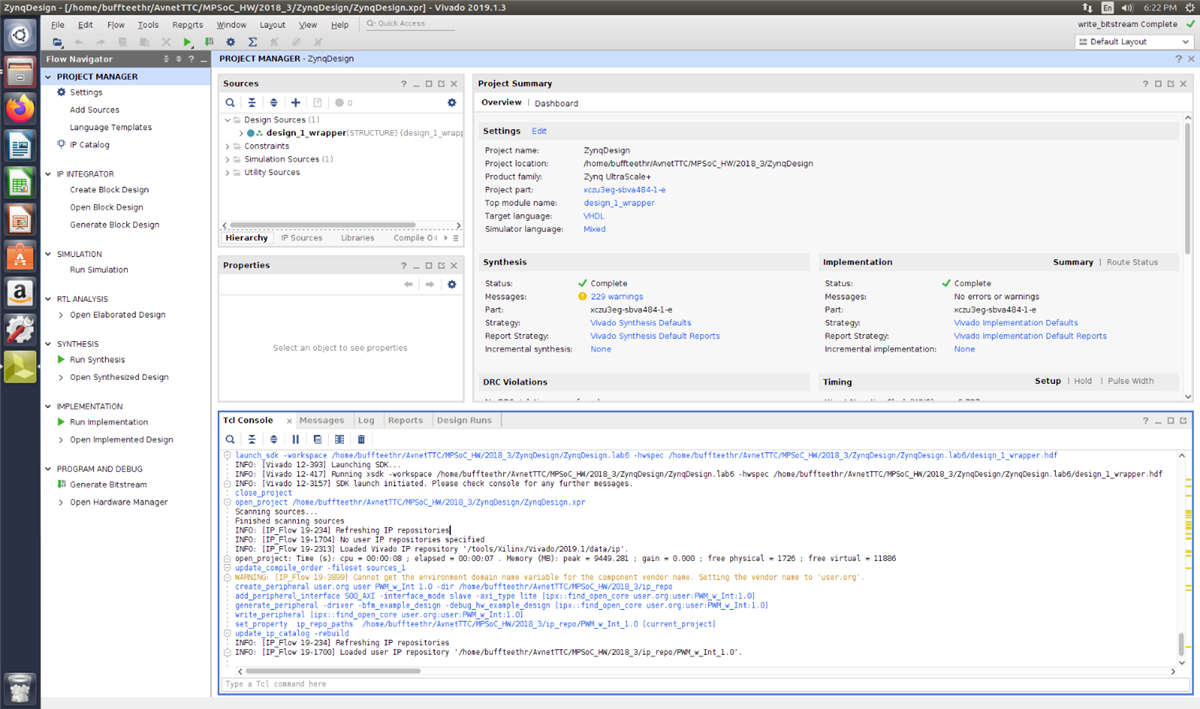Click the search icon in Sources panel
This screenshot has width=1200, height=709.
(x=230, y=103)
